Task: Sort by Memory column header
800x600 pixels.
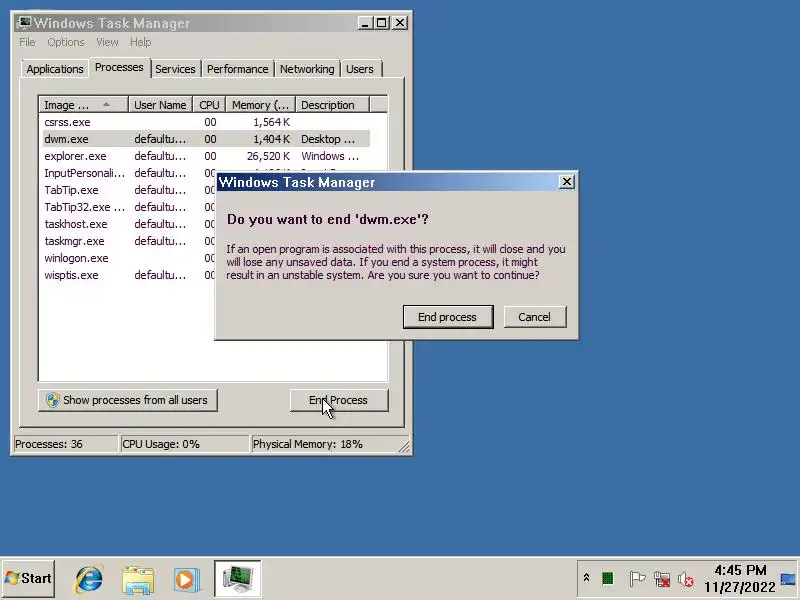Action: [261, 105]
